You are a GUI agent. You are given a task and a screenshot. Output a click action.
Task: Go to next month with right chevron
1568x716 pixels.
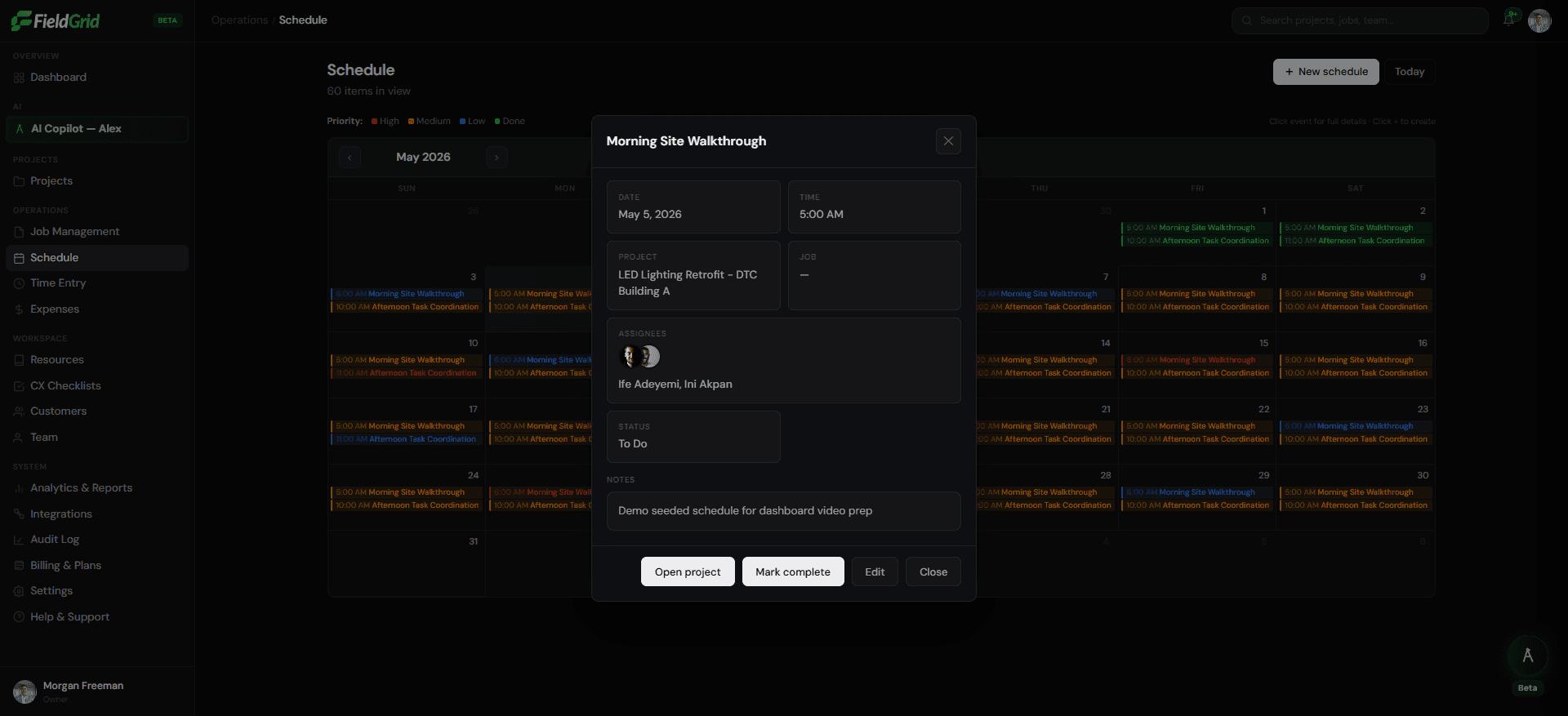497,158
